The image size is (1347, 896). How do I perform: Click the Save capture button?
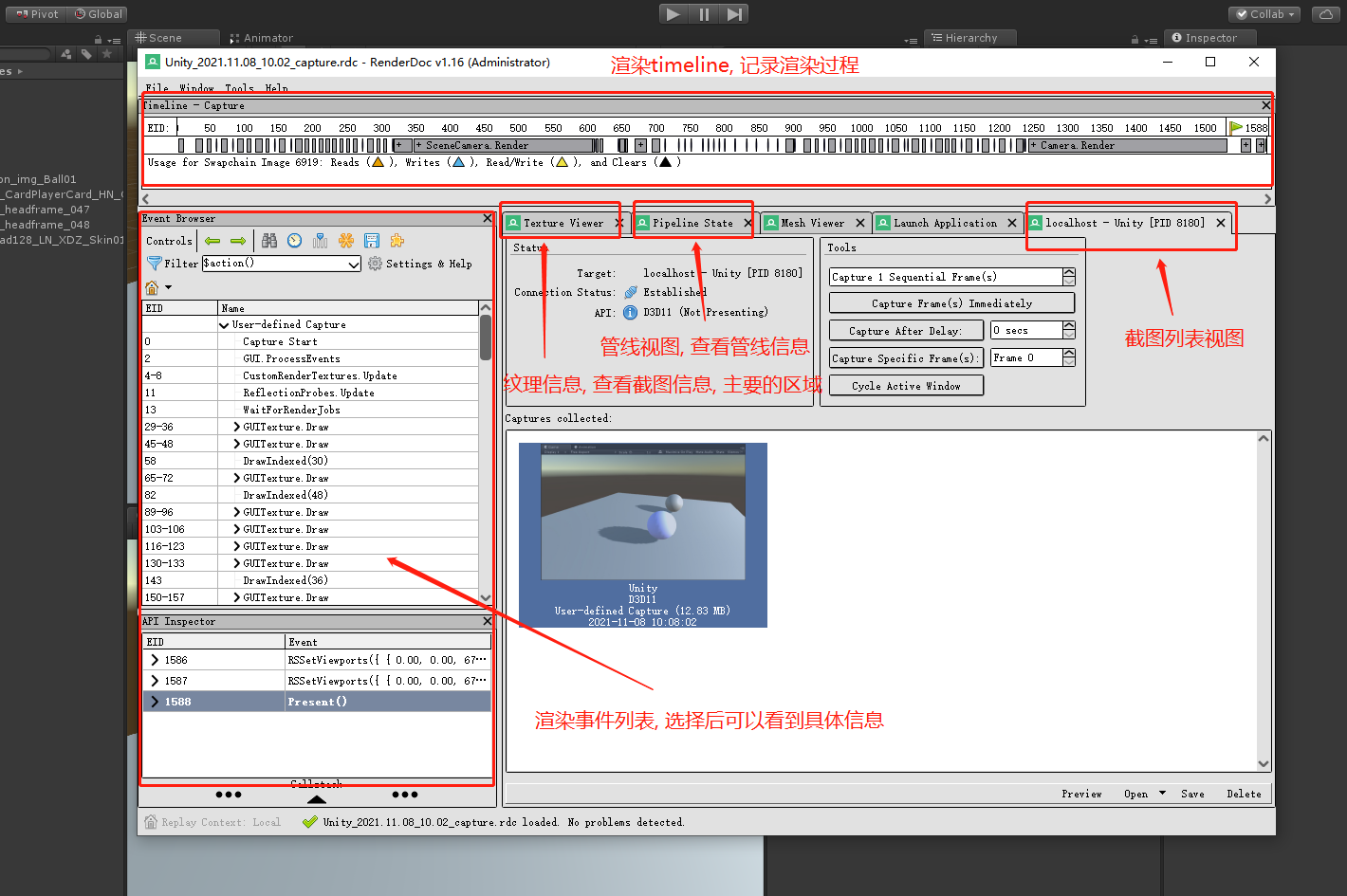pos(1192,794)
